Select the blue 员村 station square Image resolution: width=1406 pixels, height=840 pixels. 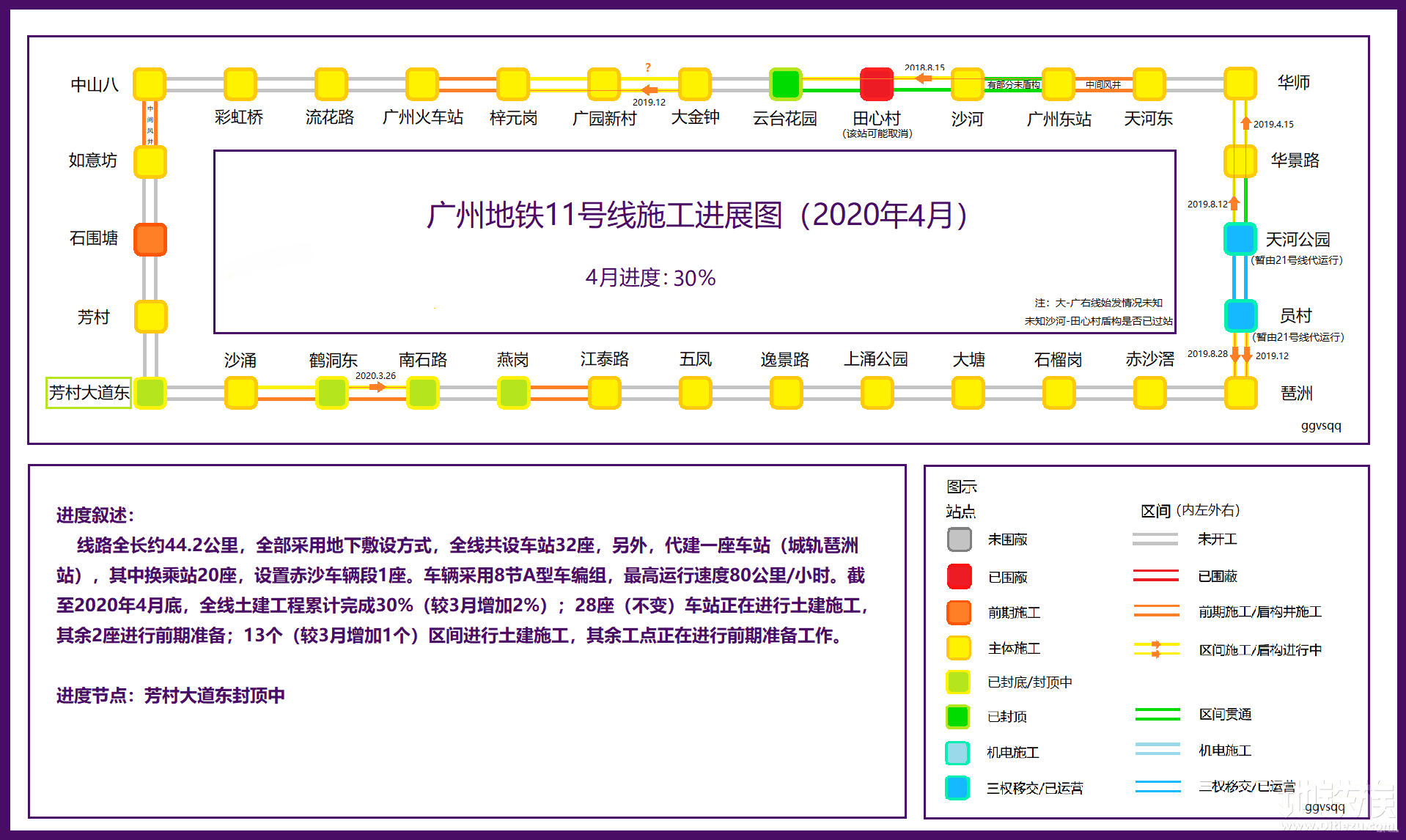(1241, 316)
